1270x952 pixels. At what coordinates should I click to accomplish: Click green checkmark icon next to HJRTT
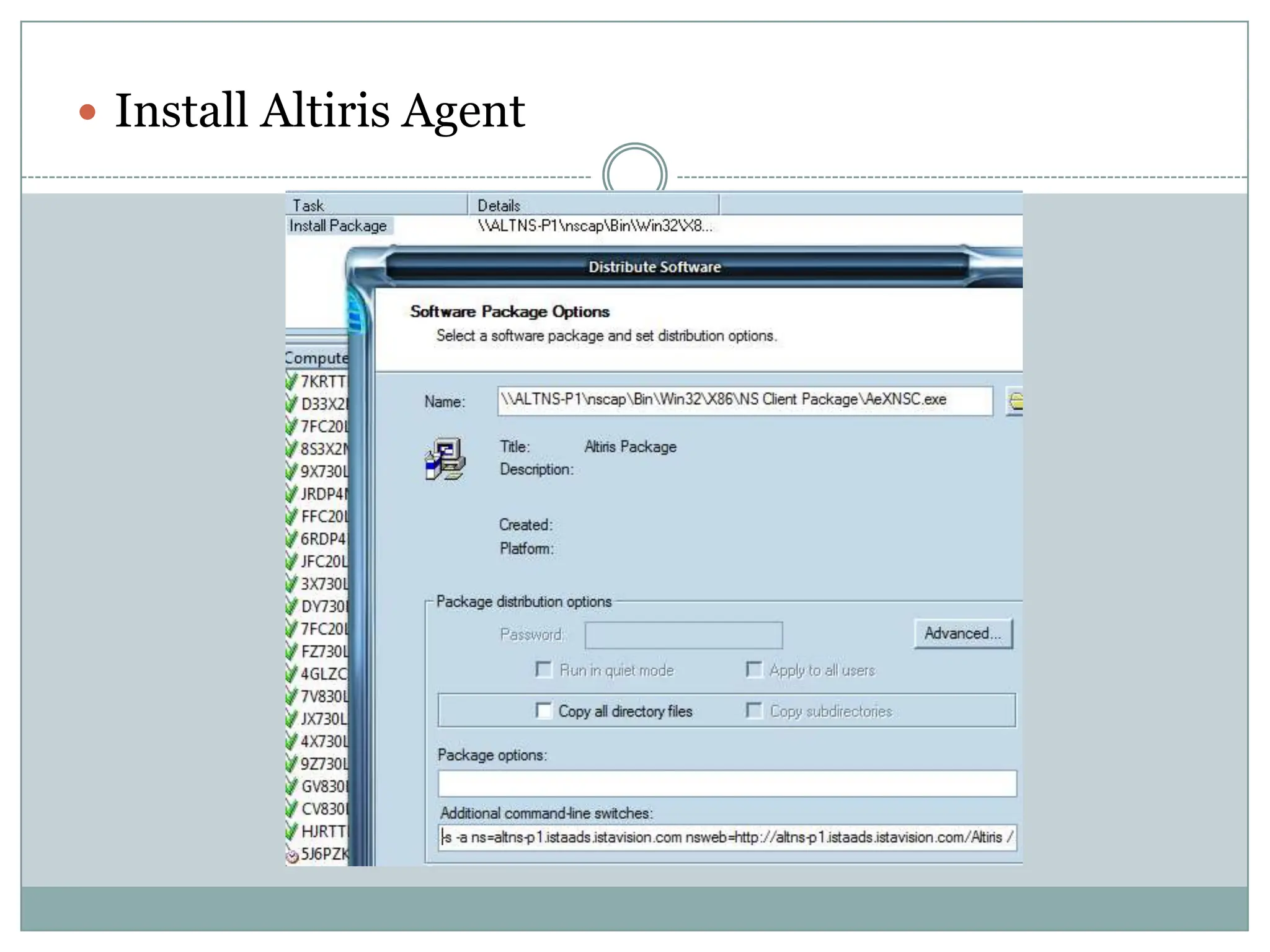(x=291, y=830)
